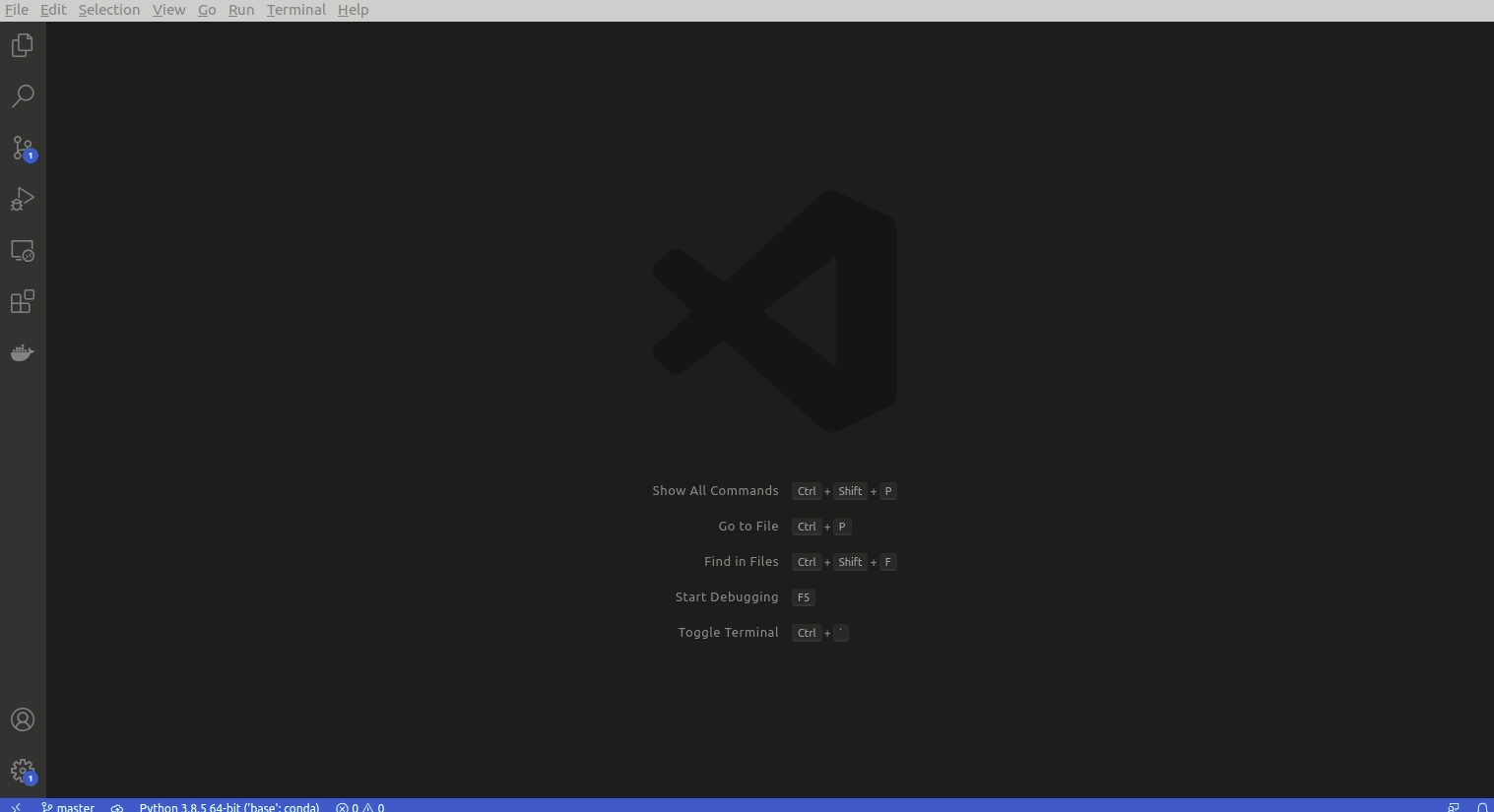
Task: Click the feedback icon in status bar
Action: click(x=1454, y=807)
